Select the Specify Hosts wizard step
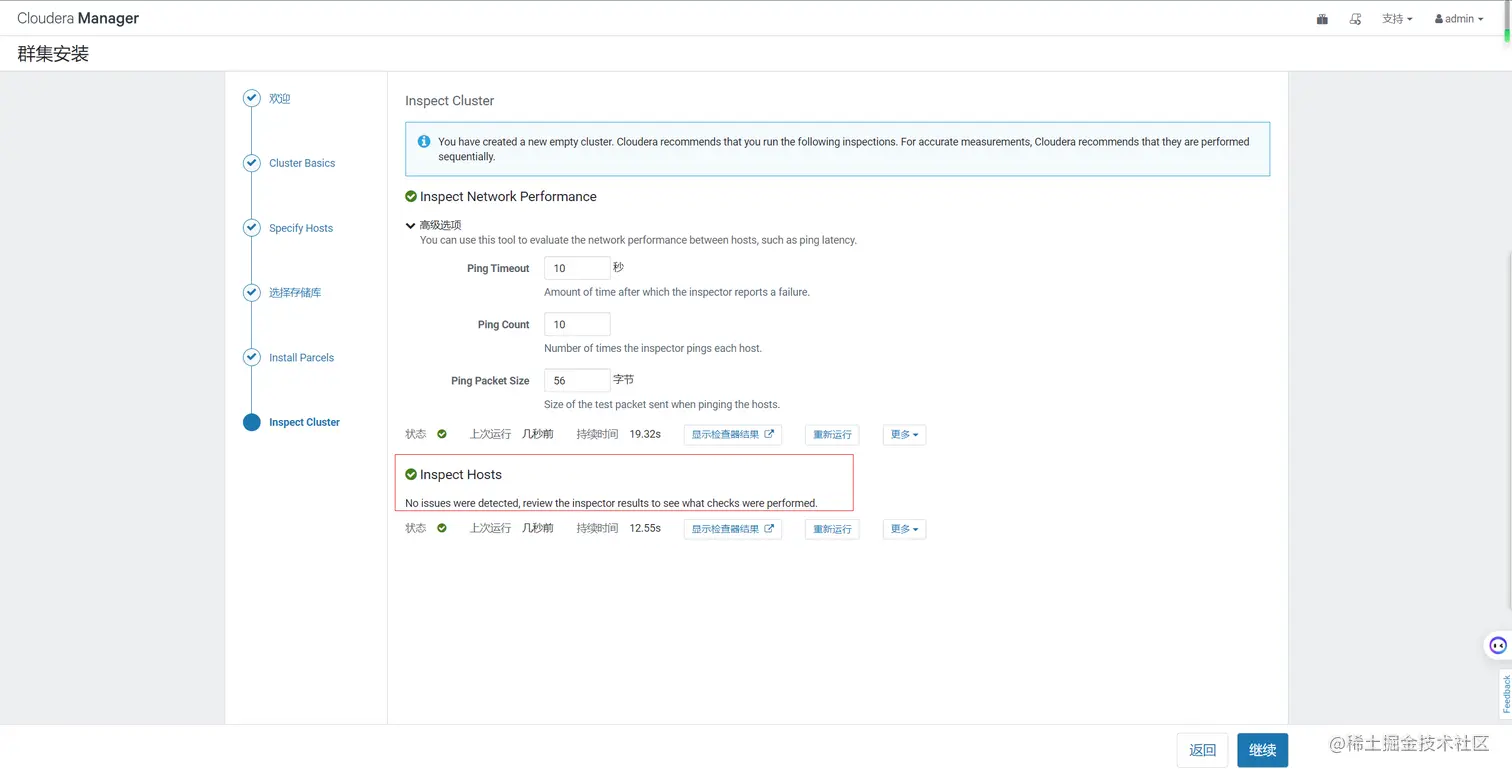The image size is (1512, 776). pos(301,228)
